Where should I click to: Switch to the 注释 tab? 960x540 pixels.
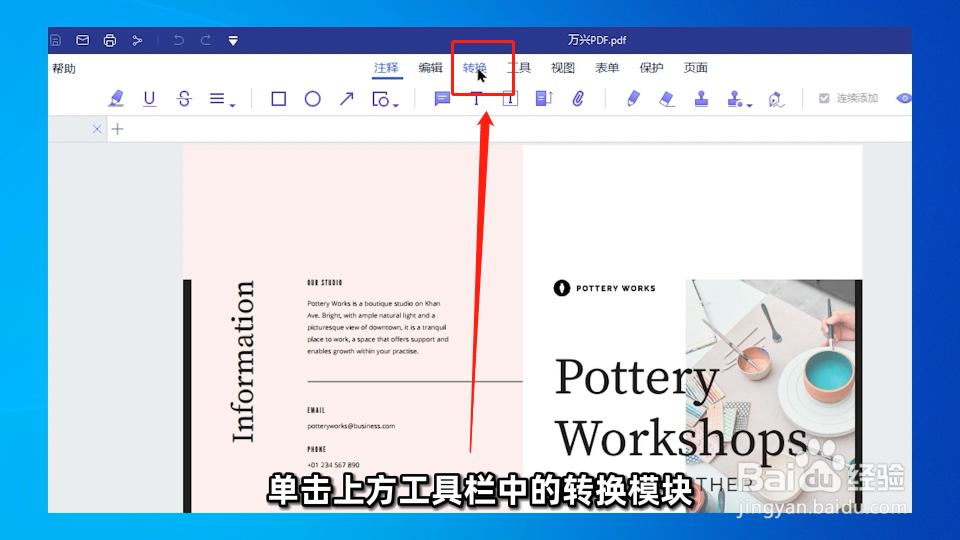(x=386, y=68)
